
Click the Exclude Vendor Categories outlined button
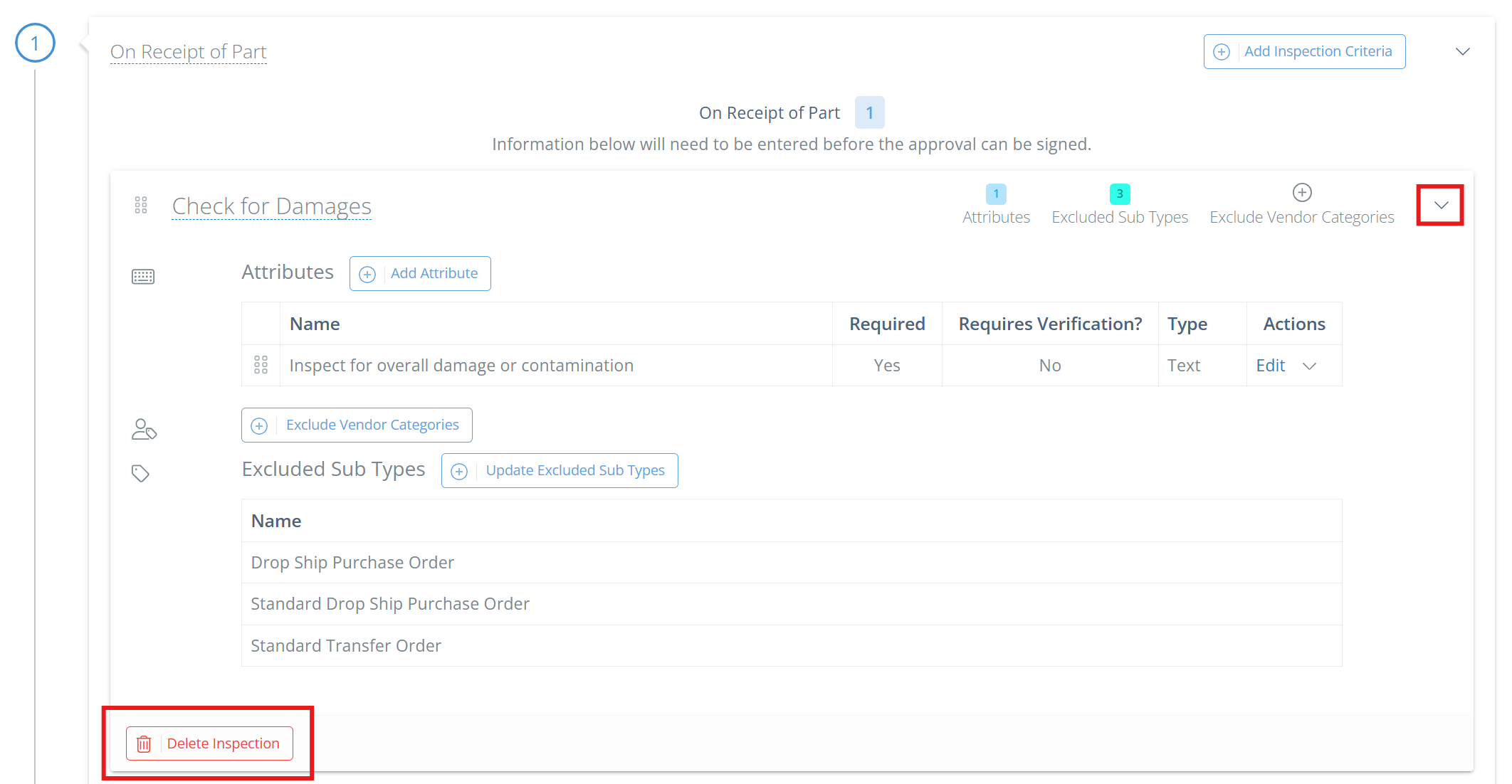(x=357, y=425)
